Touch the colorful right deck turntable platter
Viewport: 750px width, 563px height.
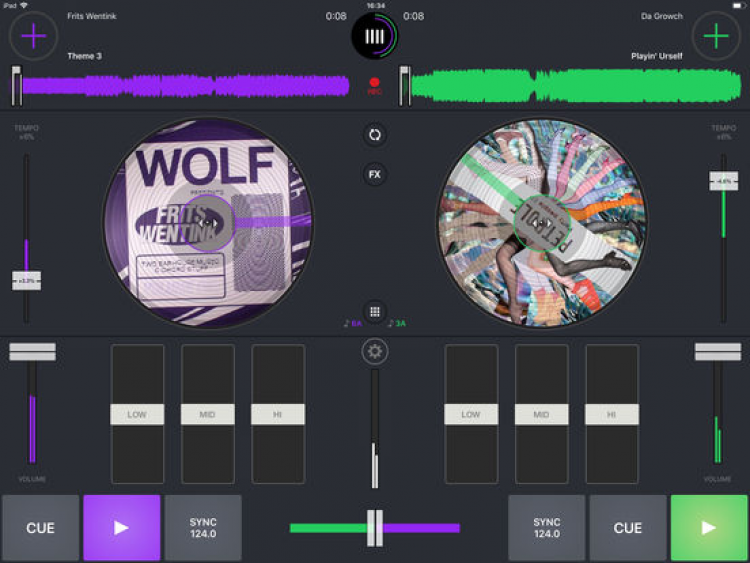point(541,223)
